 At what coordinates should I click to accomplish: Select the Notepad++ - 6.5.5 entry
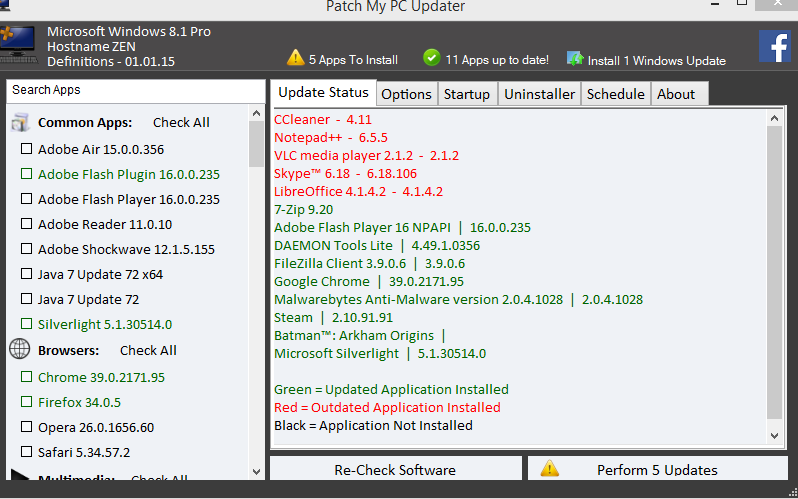point(331,137)
